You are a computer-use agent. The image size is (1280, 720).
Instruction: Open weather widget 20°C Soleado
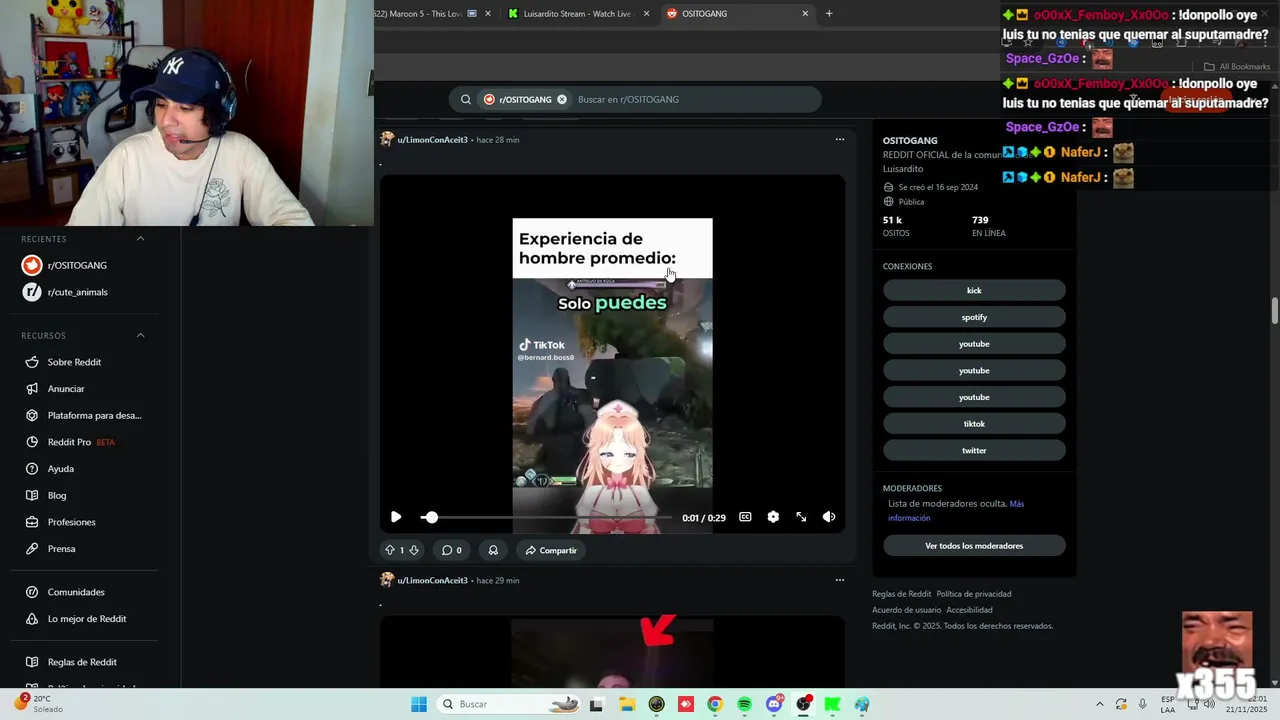[x=40, y=703]
